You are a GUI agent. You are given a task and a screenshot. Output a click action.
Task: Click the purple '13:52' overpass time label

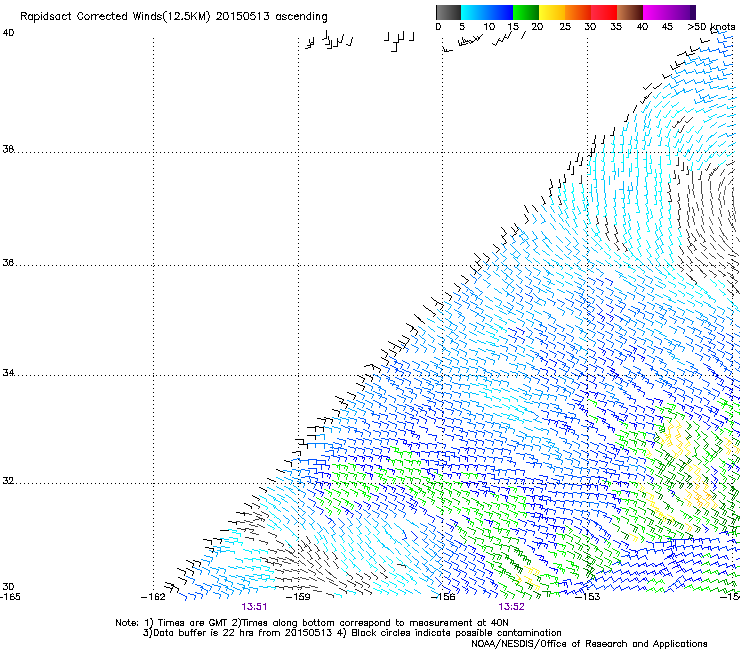(x=512, y=607)
